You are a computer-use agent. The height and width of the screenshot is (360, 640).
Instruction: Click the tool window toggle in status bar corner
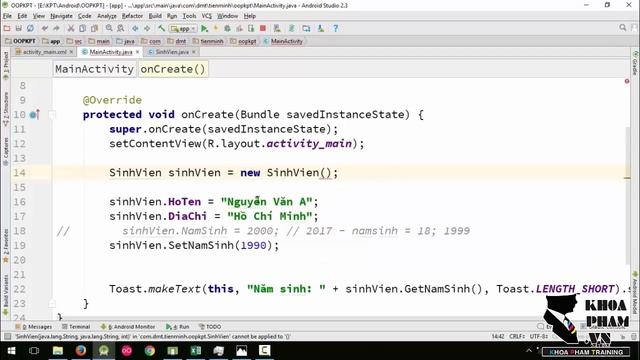7,337
